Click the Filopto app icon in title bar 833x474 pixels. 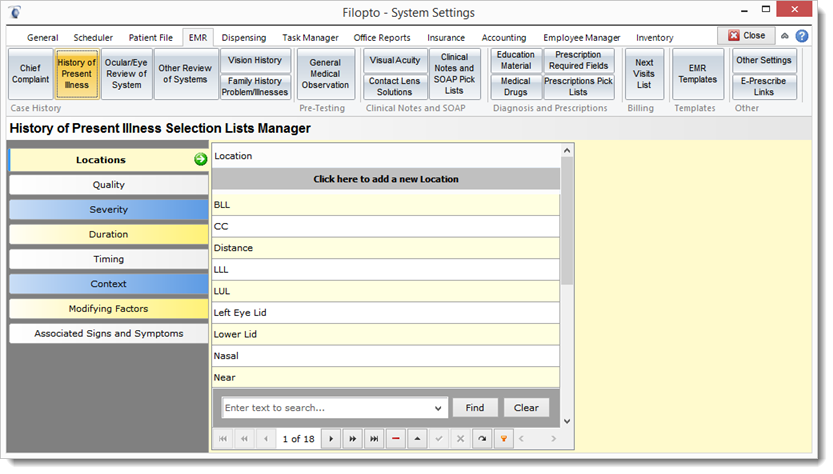[x=15, y=12]
